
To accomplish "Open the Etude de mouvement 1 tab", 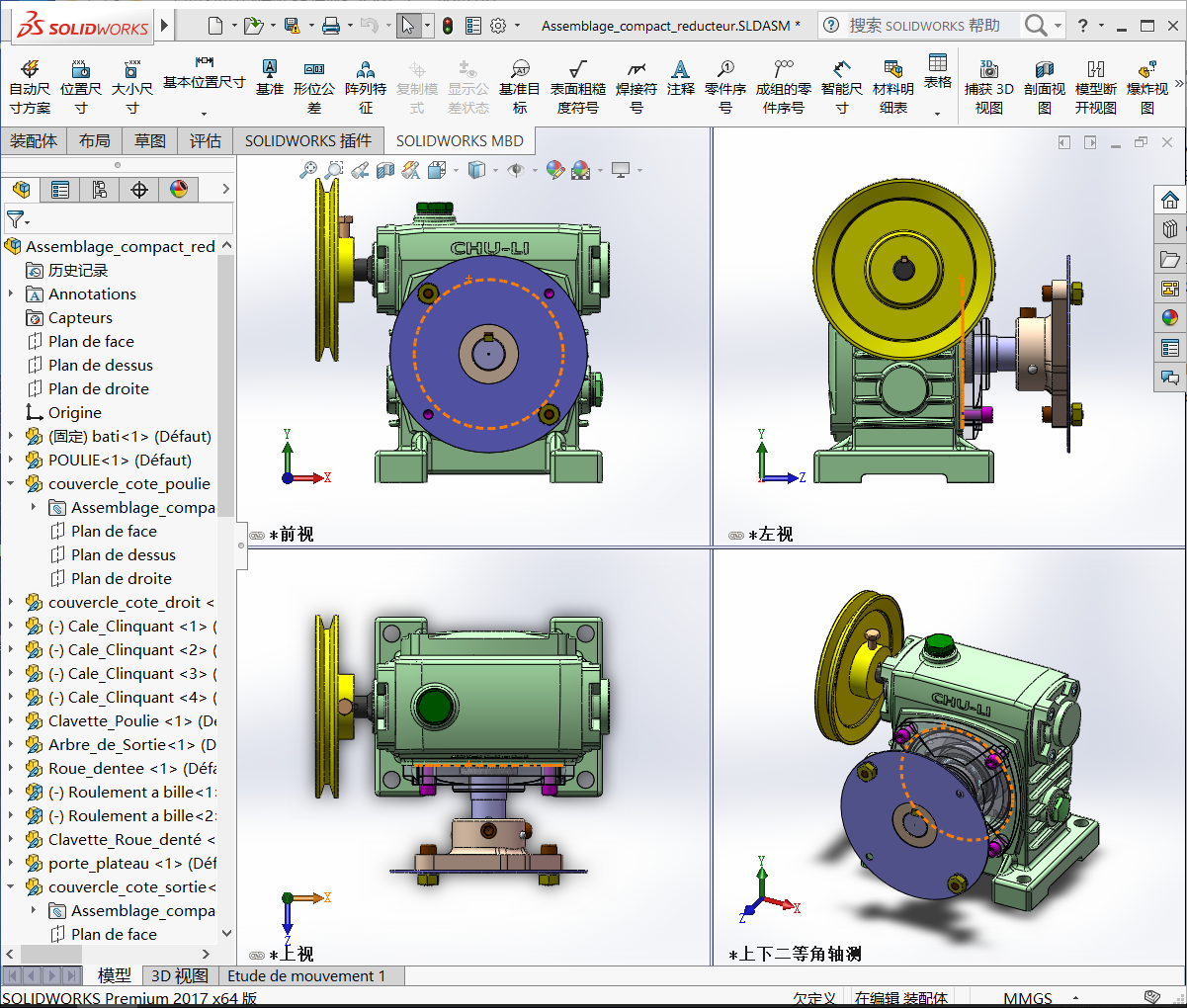I will tap(306, 975).
